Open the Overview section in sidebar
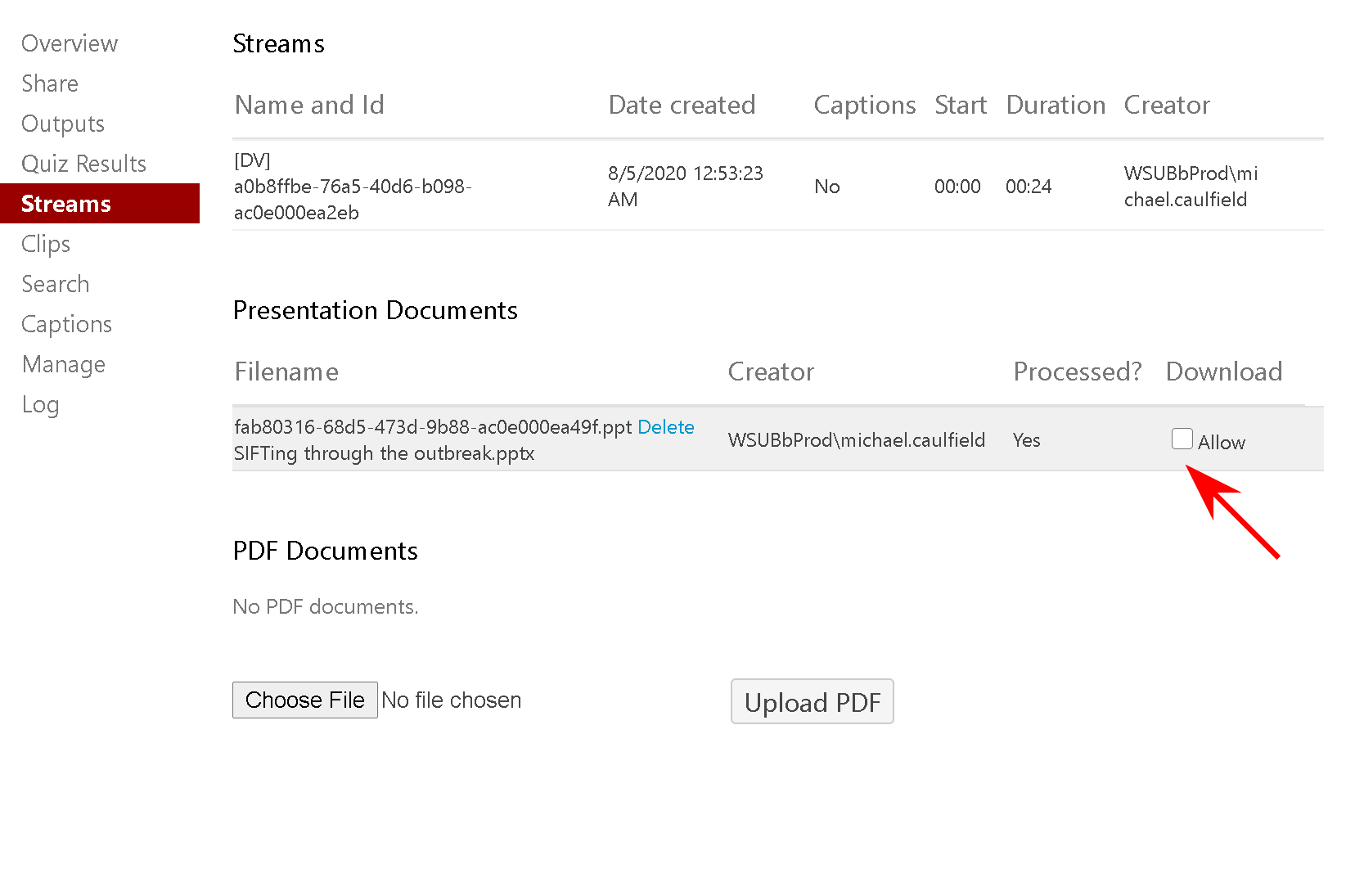This screenshot has height=896, width=1346. coord(70,43)
